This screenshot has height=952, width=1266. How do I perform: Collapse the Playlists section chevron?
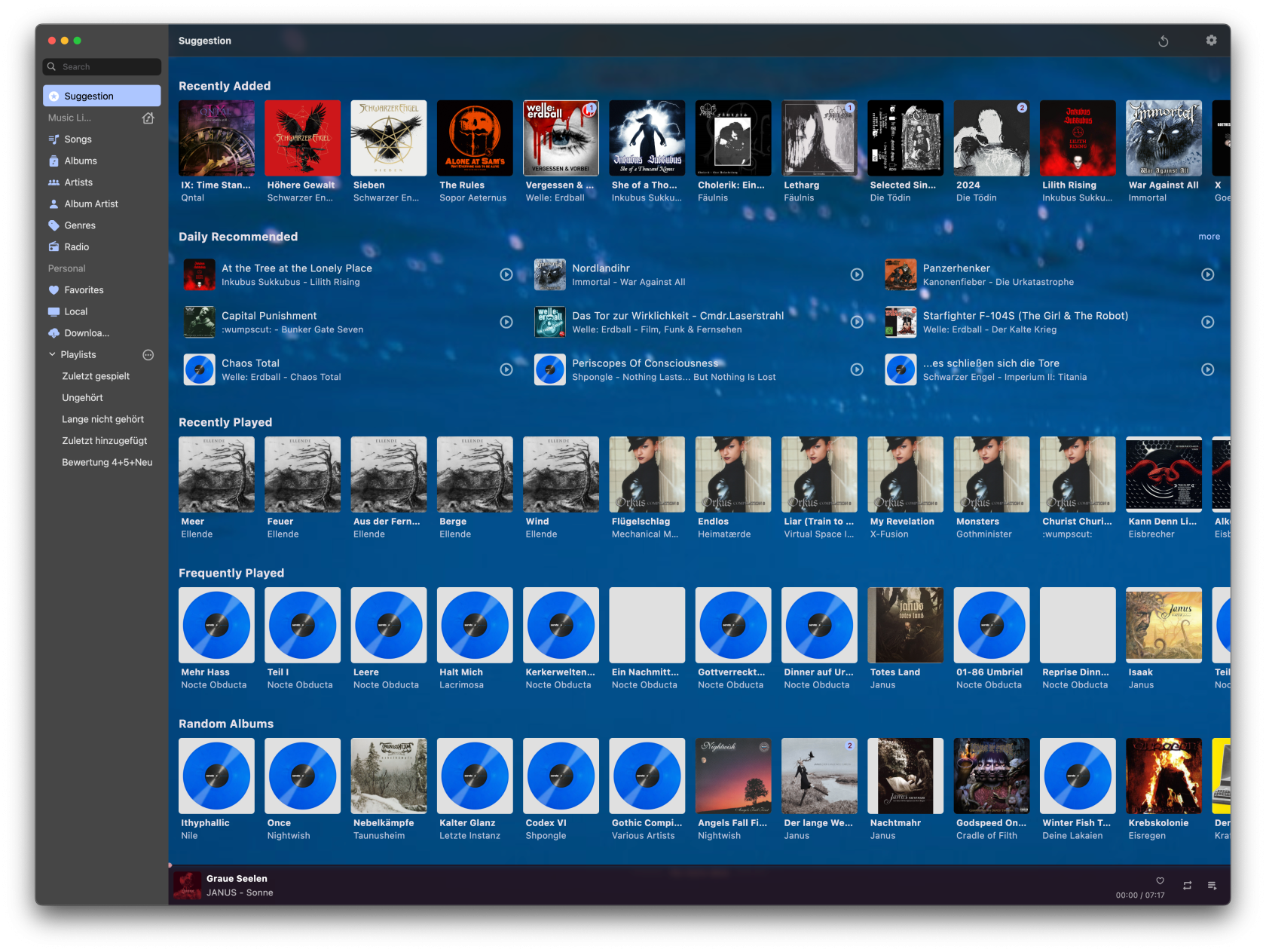pyautogui.click(x=52, y=354)
